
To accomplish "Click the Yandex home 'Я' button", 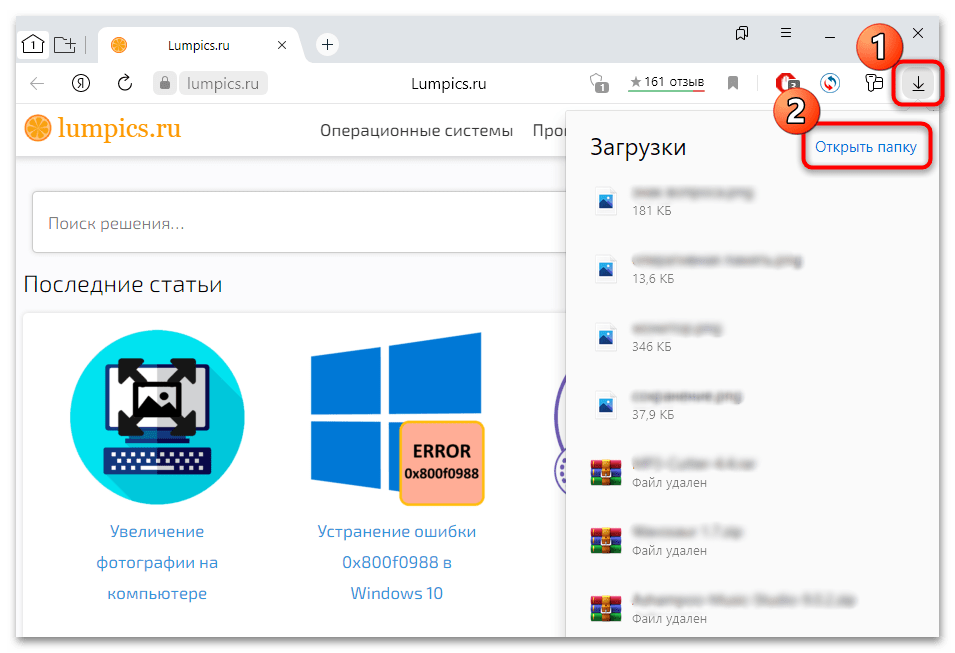I will [82, 84].
